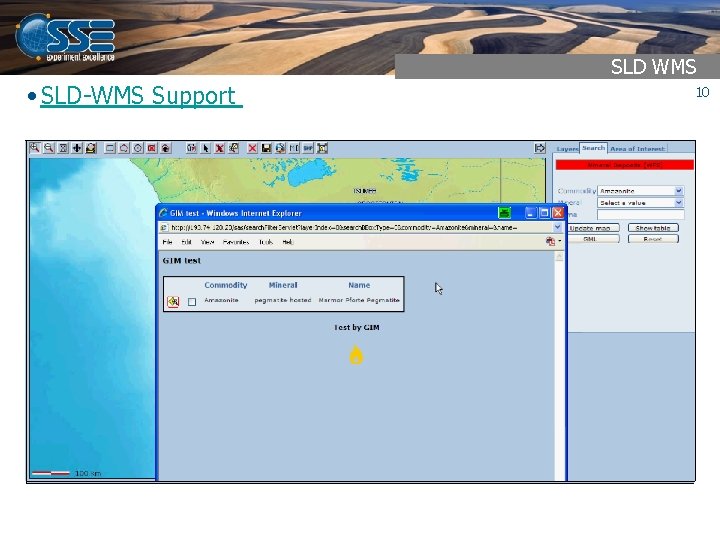This screenshot has height=540, width=720.
Task: Click the red square toolbar icon
Action: point(152,148)
